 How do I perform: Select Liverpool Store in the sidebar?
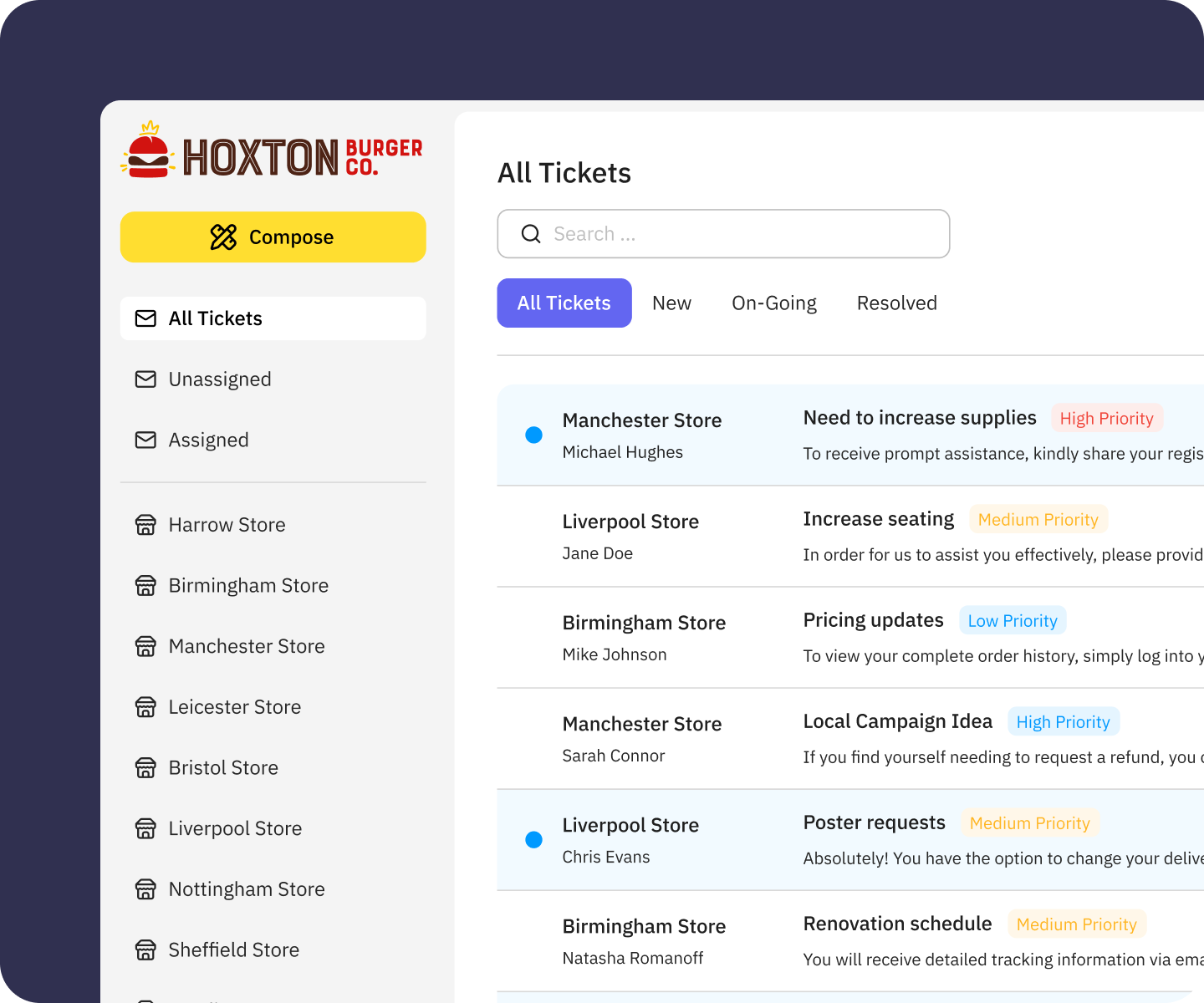pyautogui.click(x=273, y=828)
